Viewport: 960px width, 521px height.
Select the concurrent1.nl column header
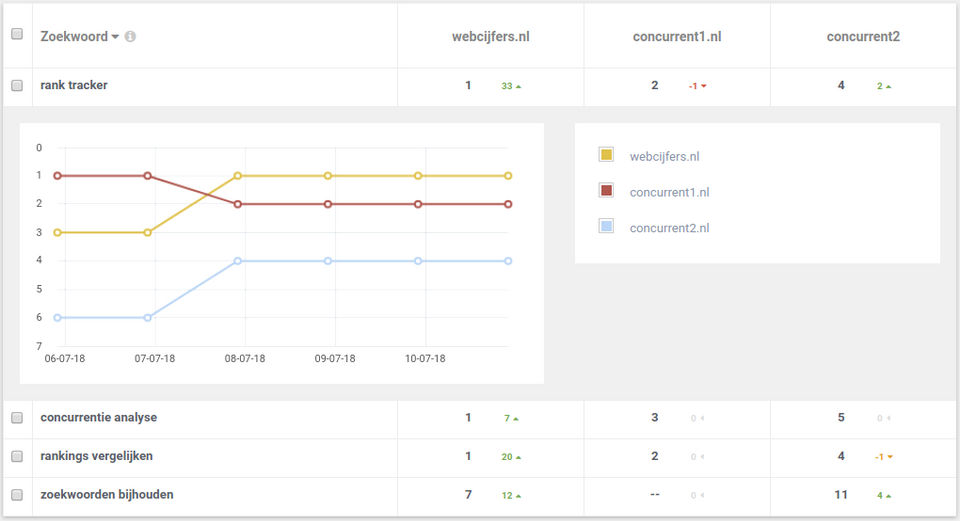click(x=677, y=37)
